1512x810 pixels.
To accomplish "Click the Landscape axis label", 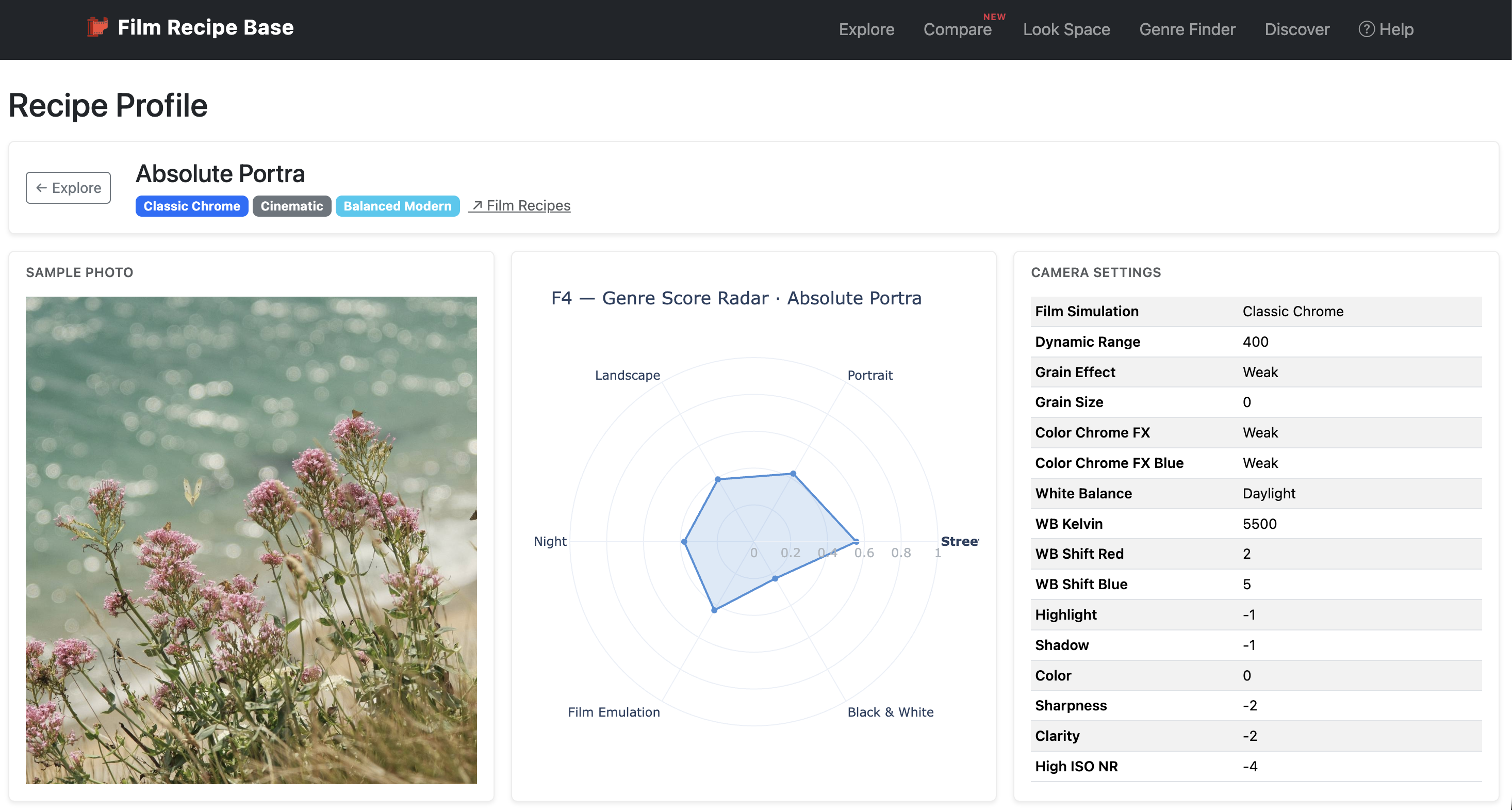I will click(x=628, y=375).
